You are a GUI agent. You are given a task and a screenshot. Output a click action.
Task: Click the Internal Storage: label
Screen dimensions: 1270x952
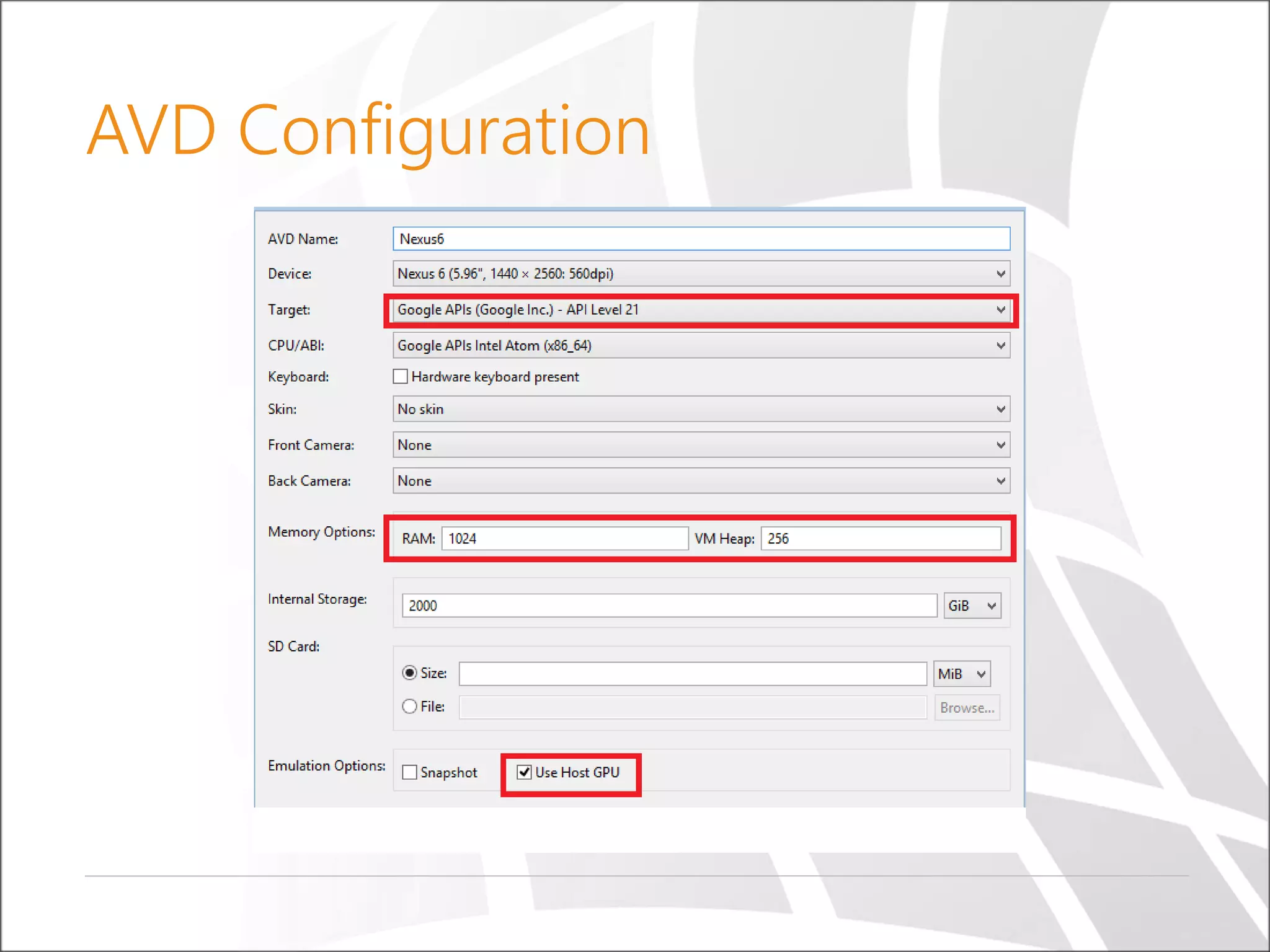click(317, 599)
